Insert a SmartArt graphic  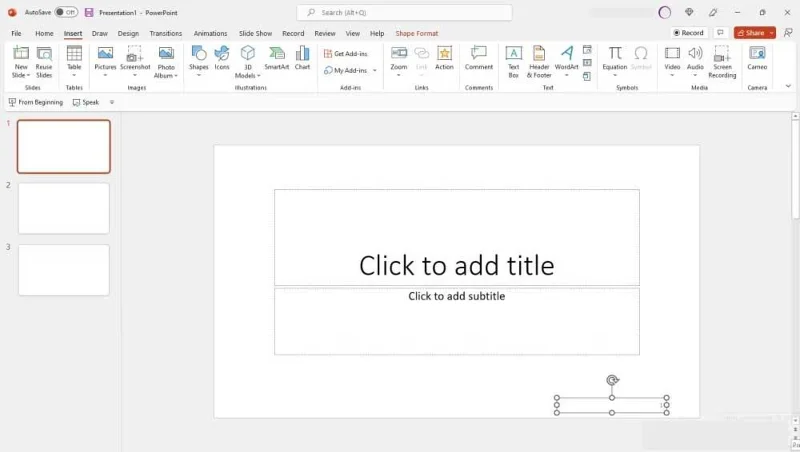[277, 58]
